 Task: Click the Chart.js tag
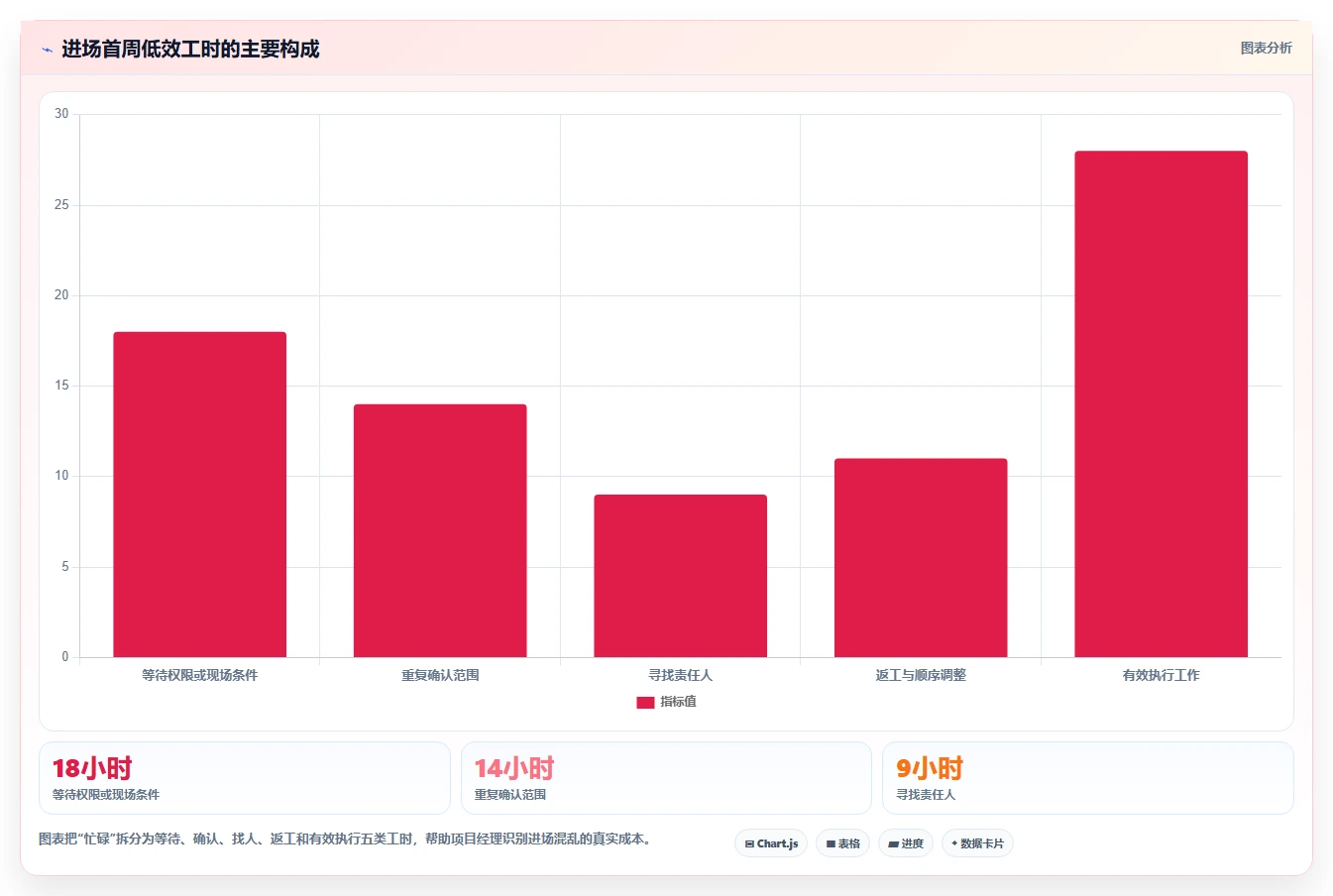771,843
